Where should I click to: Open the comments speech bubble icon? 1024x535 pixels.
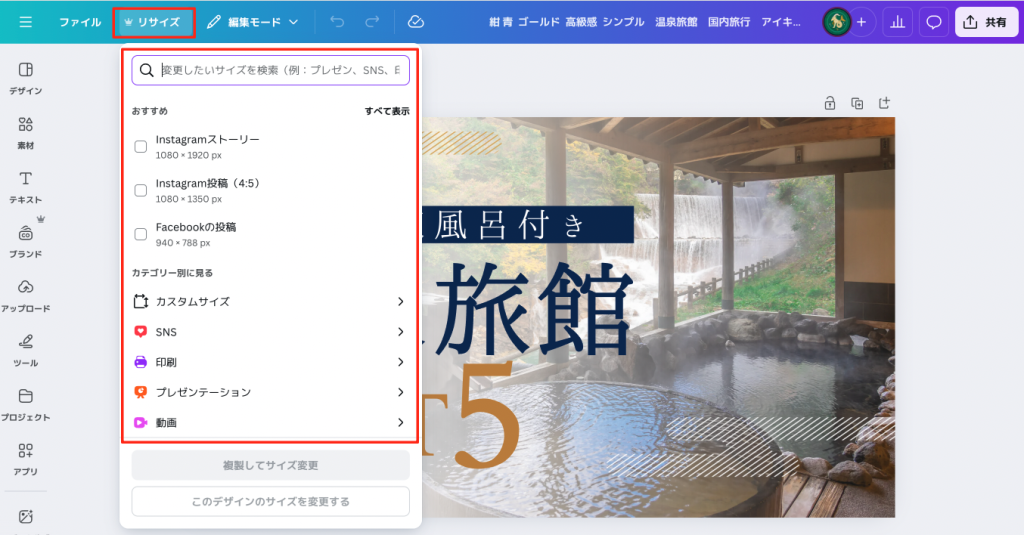[934, 22]
